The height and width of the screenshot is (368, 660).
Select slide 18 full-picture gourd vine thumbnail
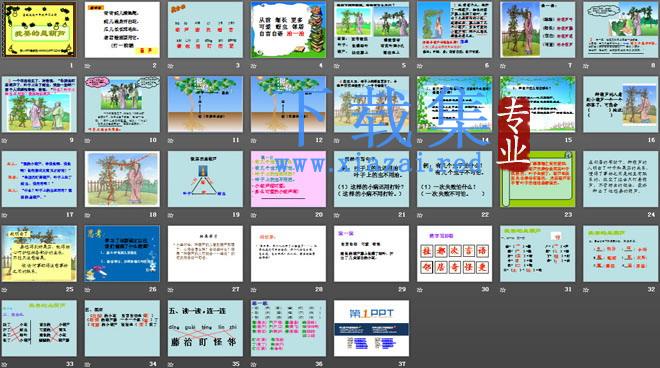tap(122, 179)
